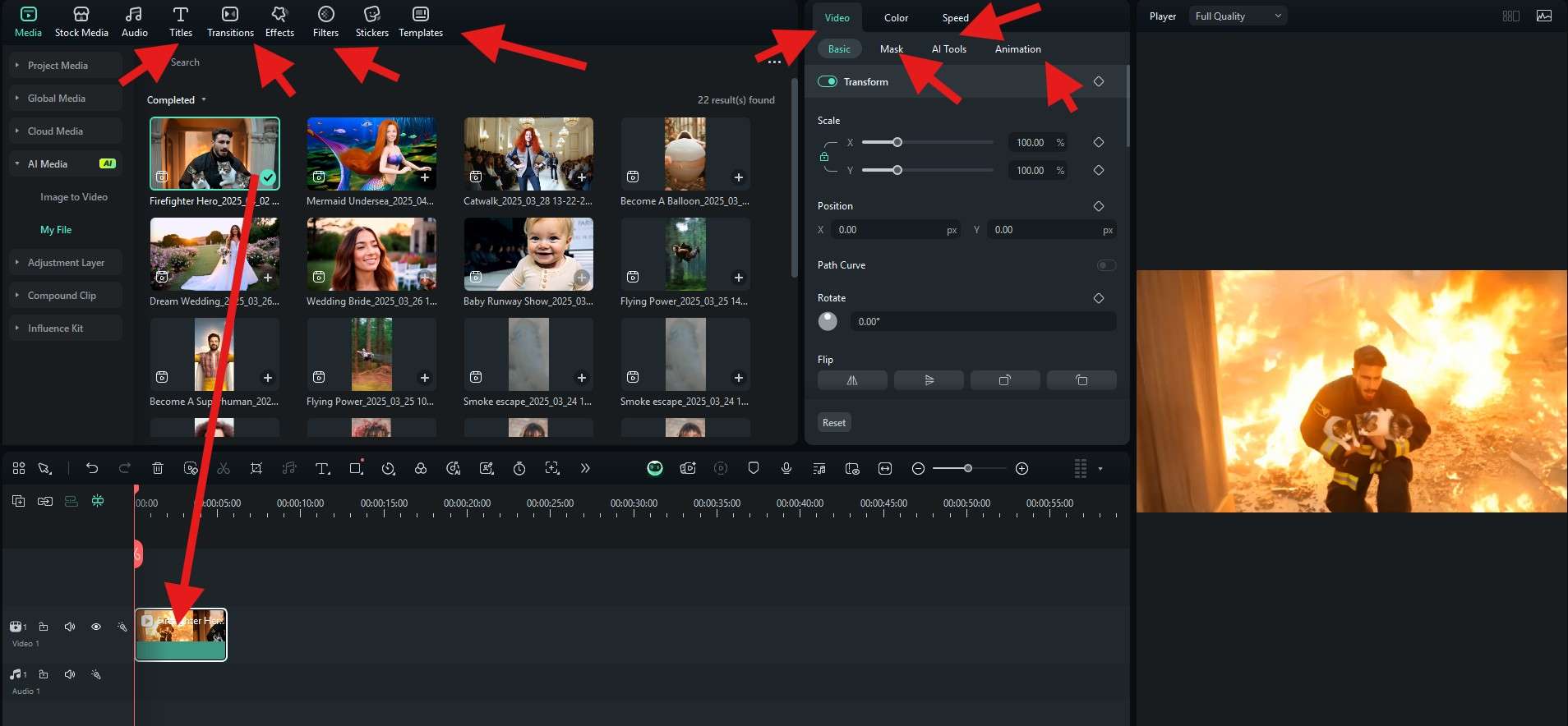
Task: Open the Transitions library tab
Action: point(230,22)
